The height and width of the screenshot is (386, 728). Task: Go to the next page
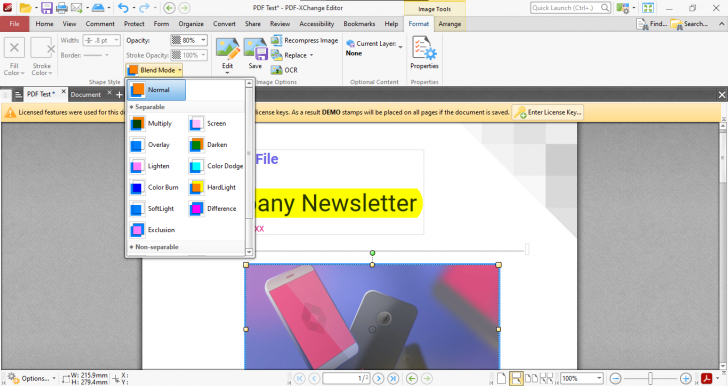pyautogui.click(x=378, y=379)
